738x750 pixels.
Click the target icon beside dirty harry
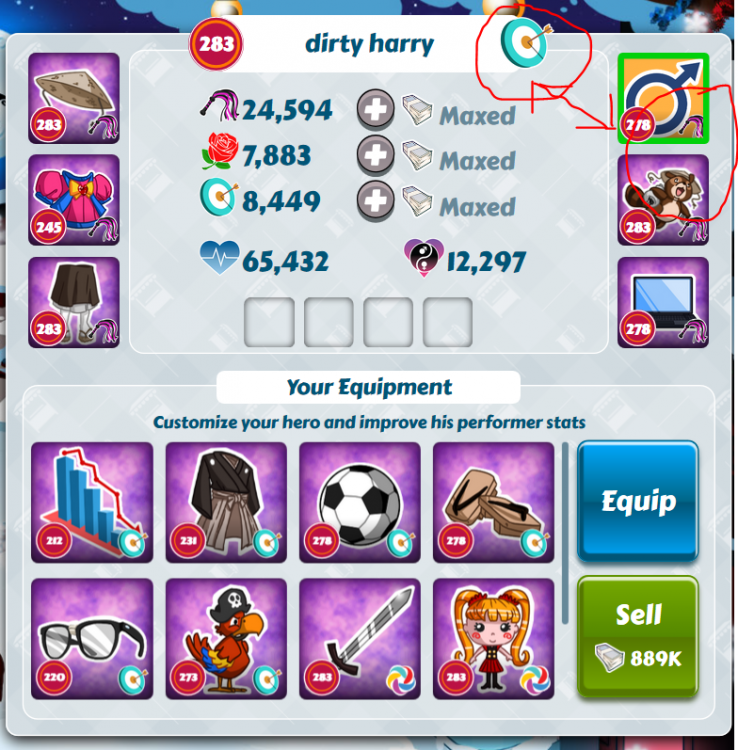click(524, 43)
